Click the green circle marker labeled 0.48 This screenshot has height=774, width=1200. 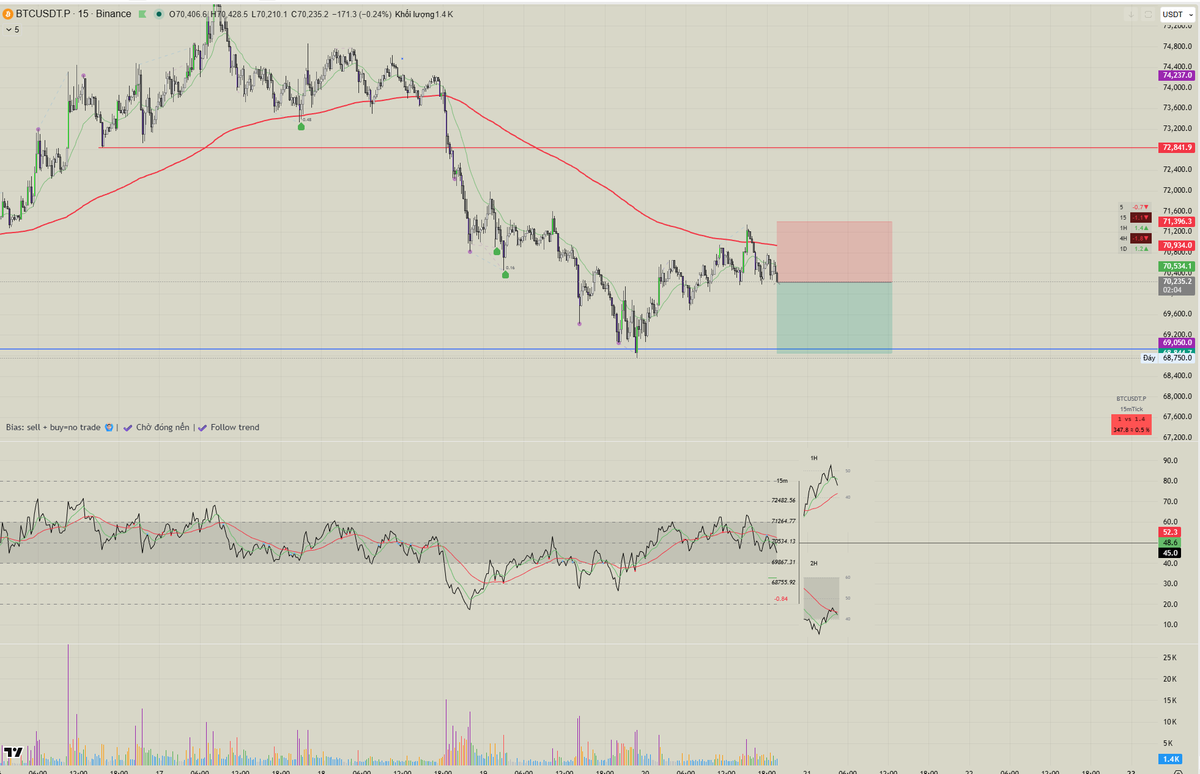pyautogui.click(x=301, y=125)
